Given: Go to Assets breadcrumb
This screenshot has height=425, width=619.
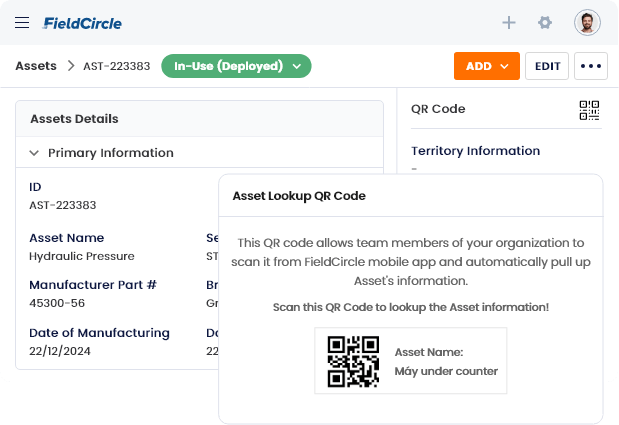Looking at the screenshot, I should pos(36,66).
